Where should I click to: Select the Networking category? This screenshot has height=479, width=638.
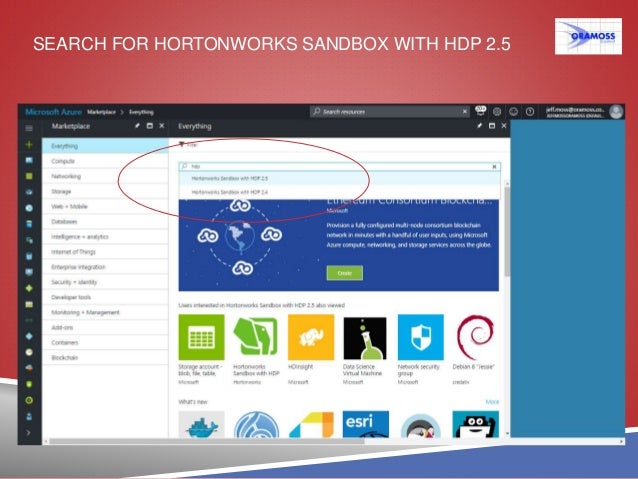105,176
